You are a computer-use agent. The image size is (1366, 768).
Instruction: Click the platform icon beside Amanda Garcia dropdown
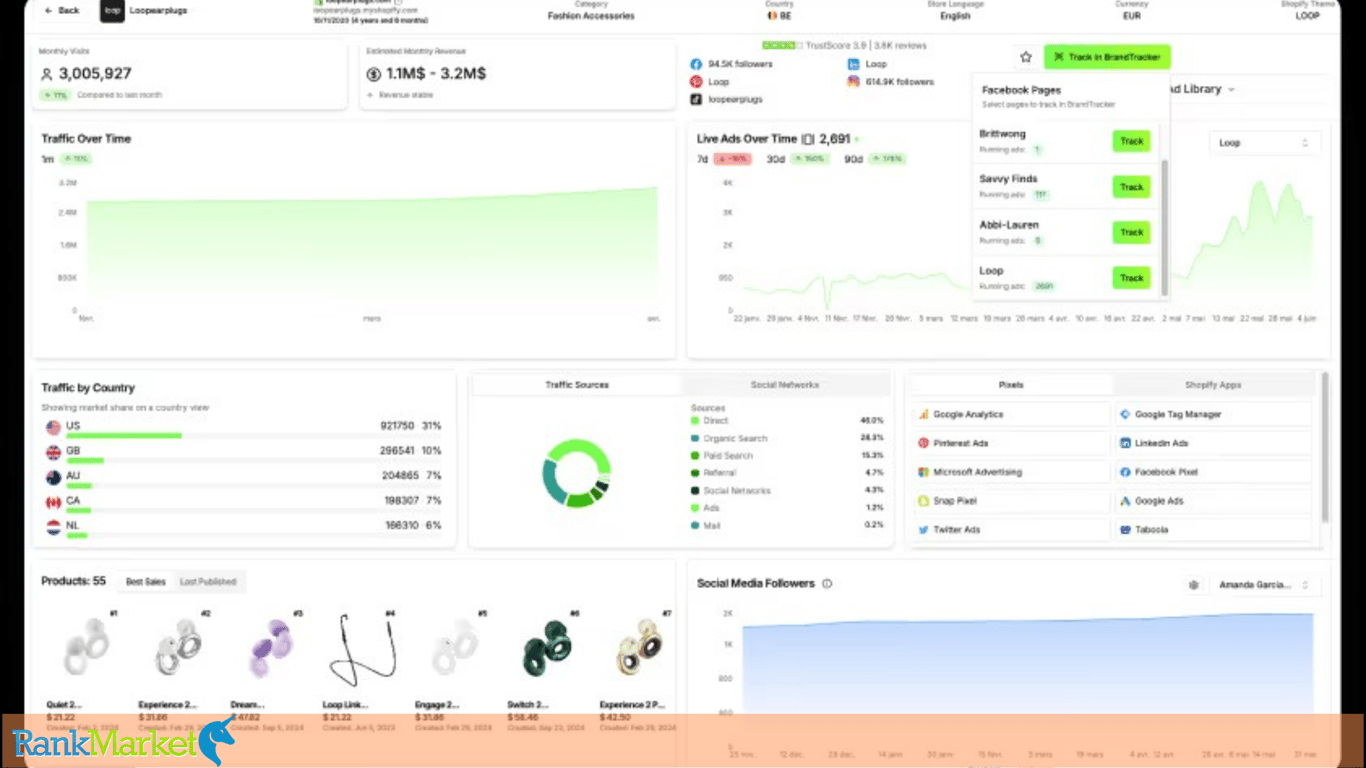tap(1193, 585)
